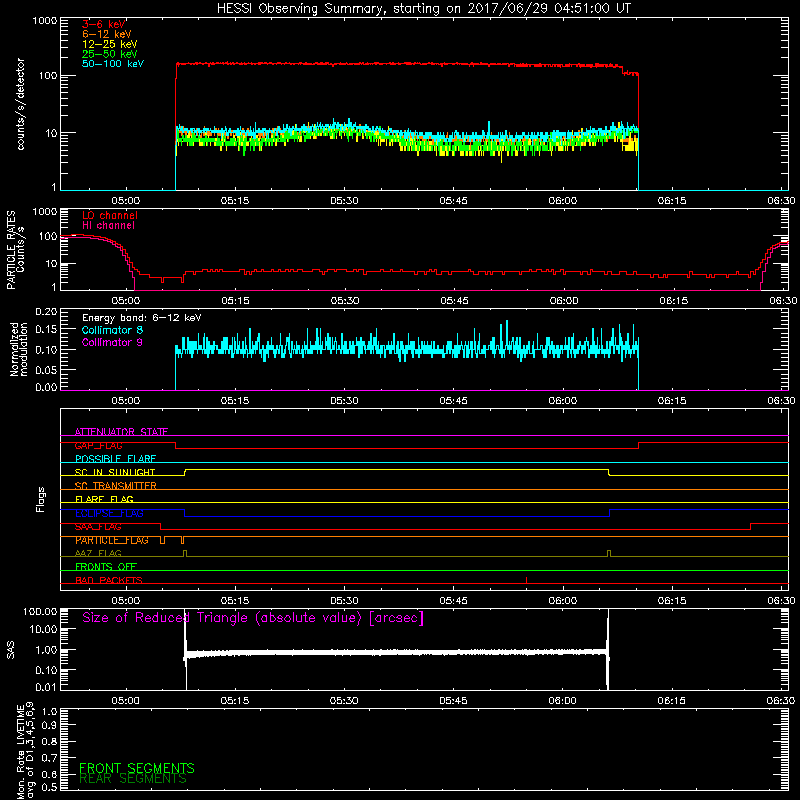Click the 06:15 time tick below the SAS panel
The width and height of the screenshot is (800, 800).
click(671, 701)
